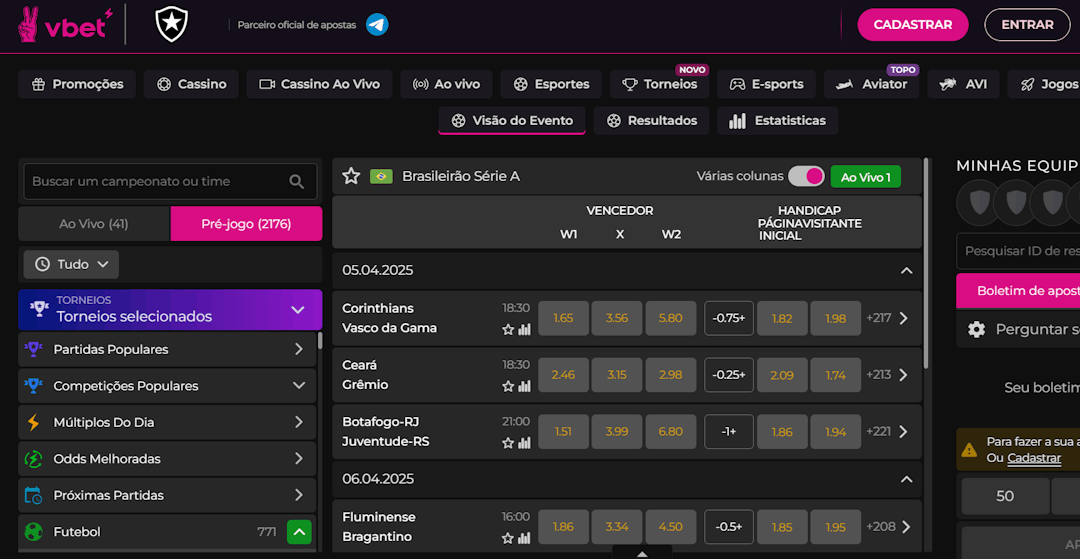Open the Aviator game menu
Viewport: 1080px width, 559px height.
[x=871, y=84]
